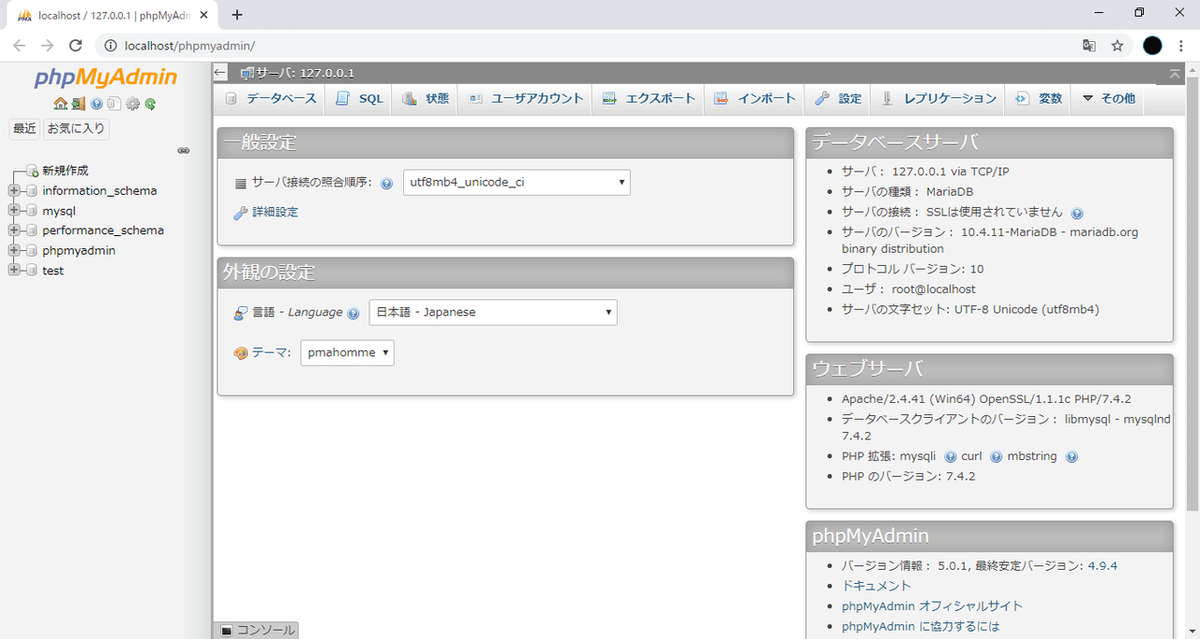Click the database icon beside information_schema
1200x639 pixels.
[x=32, y=191]
